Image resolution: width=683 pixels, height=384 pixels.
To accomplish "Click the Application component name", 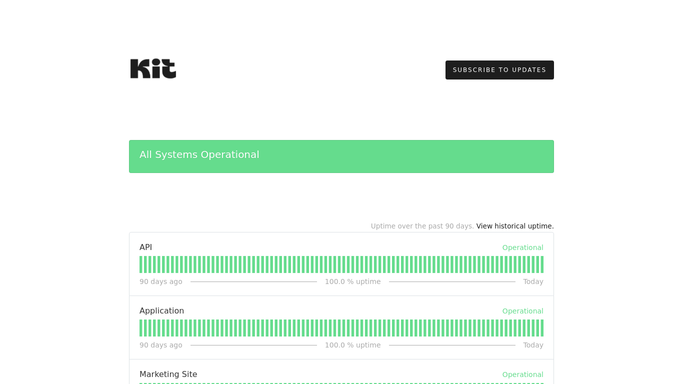I will 162,311.
